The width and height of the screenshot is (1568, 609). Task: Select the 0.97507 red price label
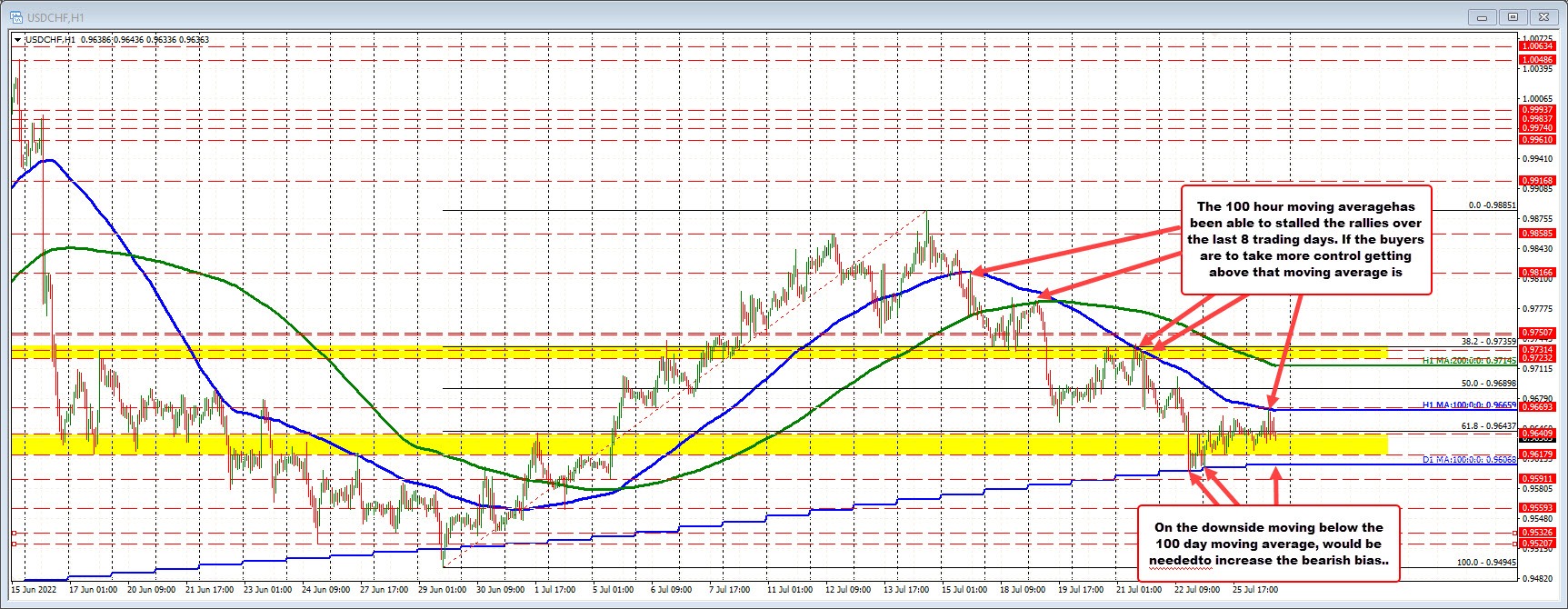1537,333
